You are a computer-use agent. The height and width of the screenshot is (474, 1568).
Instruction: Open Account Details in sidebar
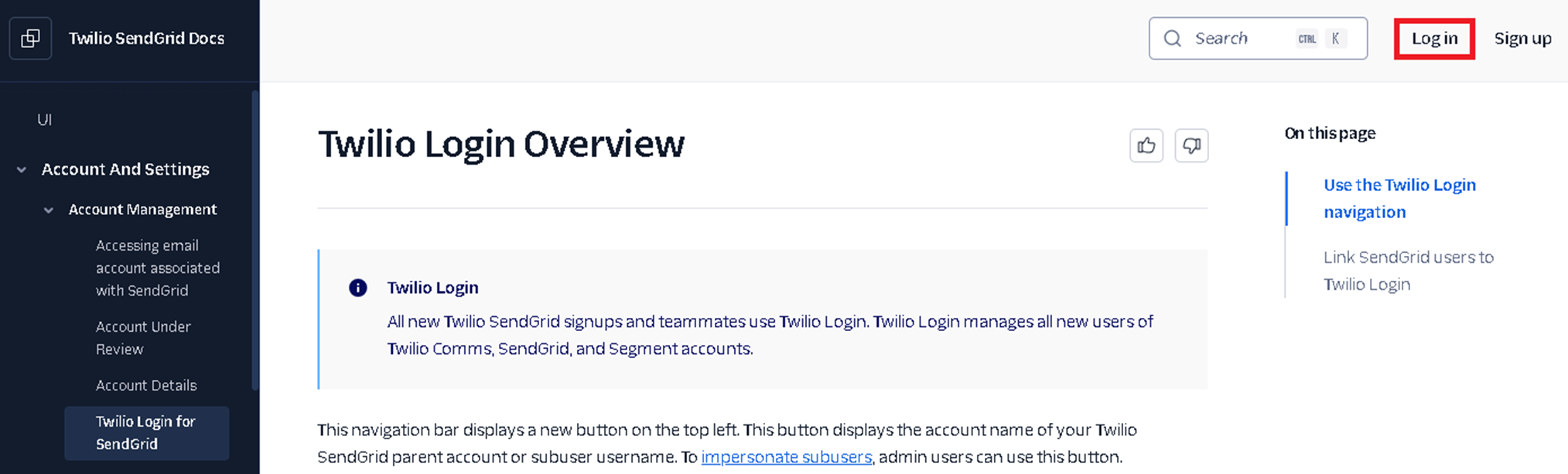(x=146, y=385)
